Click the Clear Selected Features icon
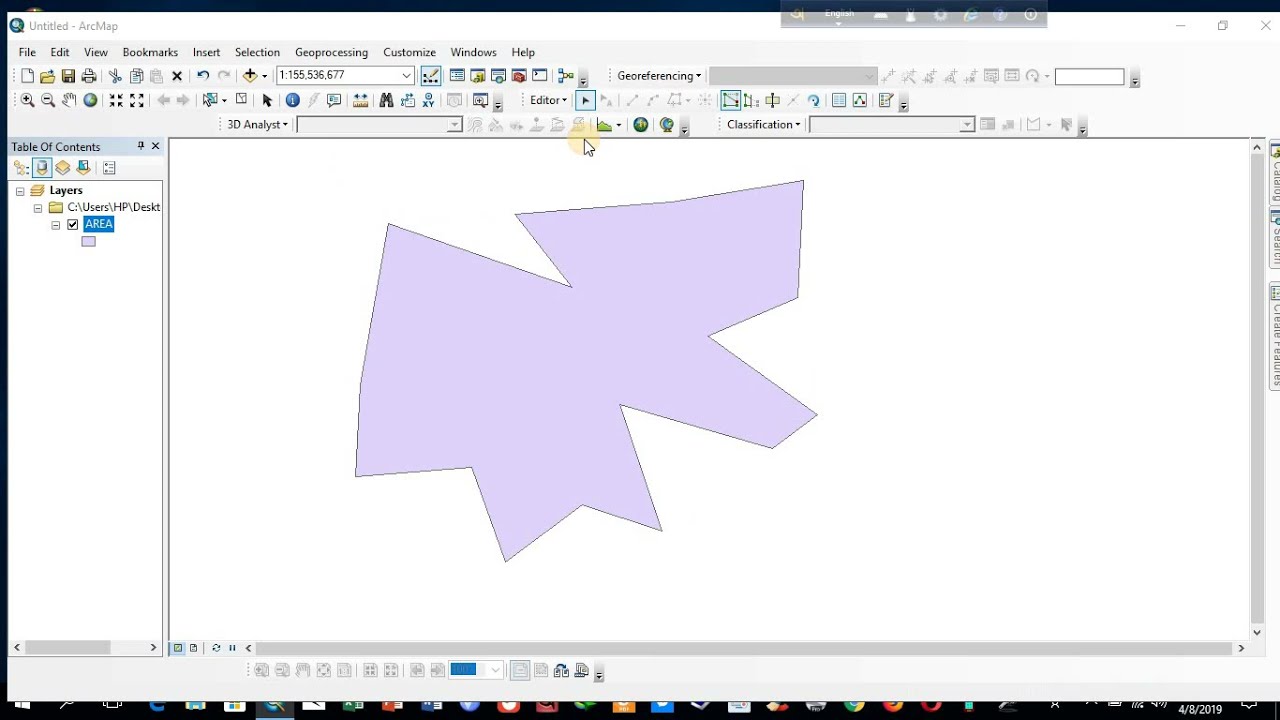The image size is (1280, 720). point(241,100)
